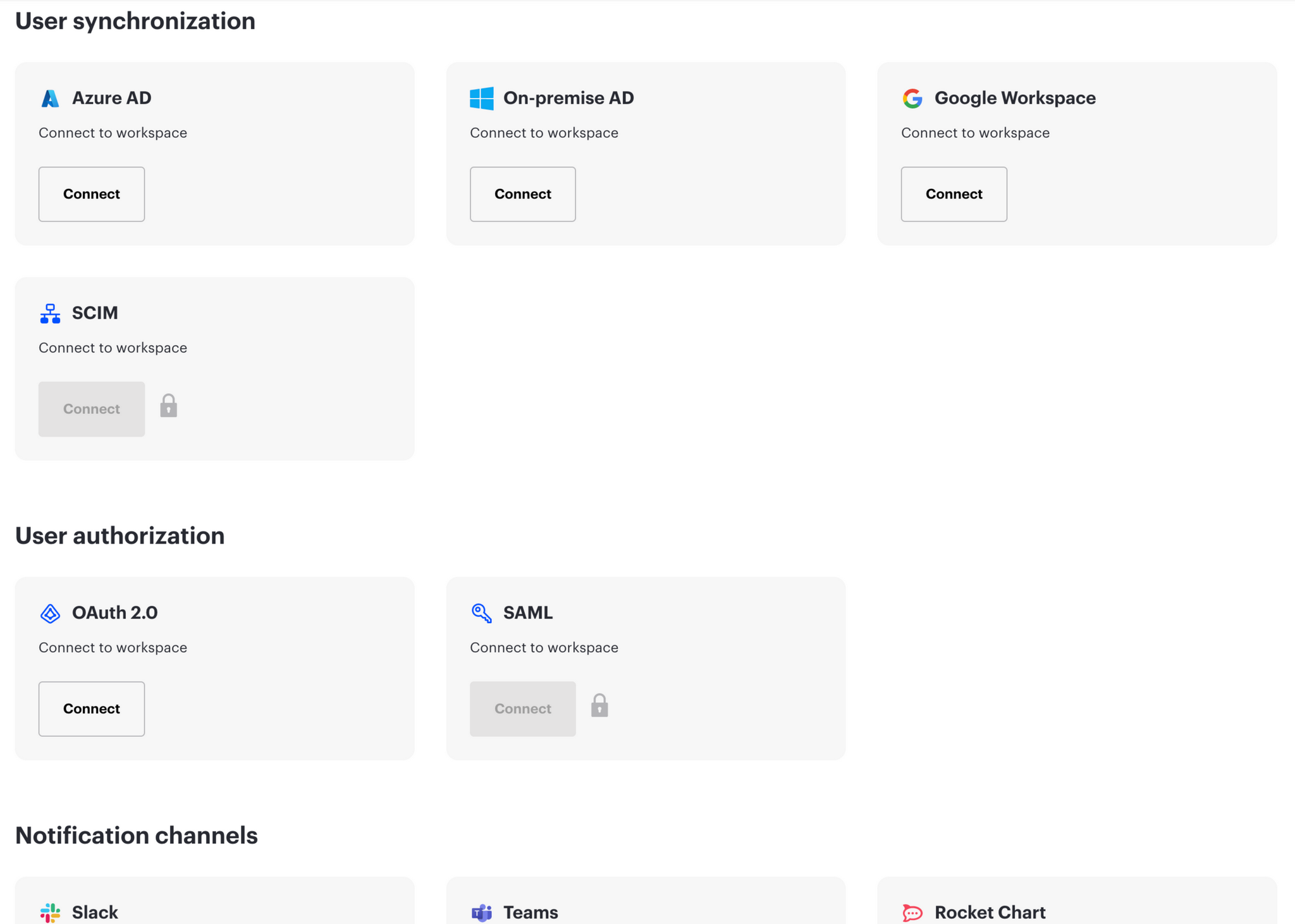Image resolution: width=1295 pixels, height=924 pixels.
Task: Click the On-premise AD Windows logo
Action: click(481, 99)
